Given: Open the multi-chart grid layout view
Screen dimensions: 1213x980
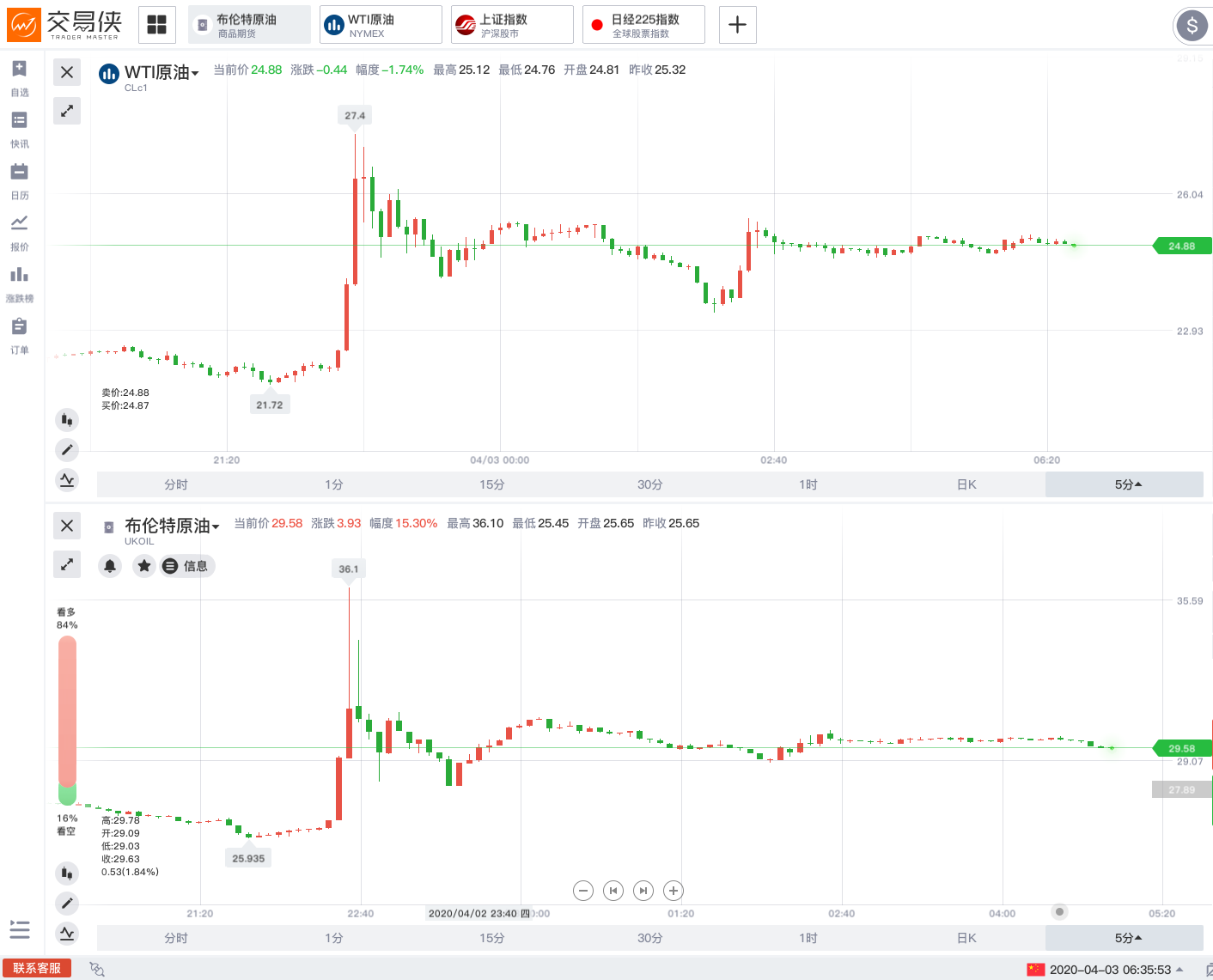Looking at the screenshot, I should 156,25.
